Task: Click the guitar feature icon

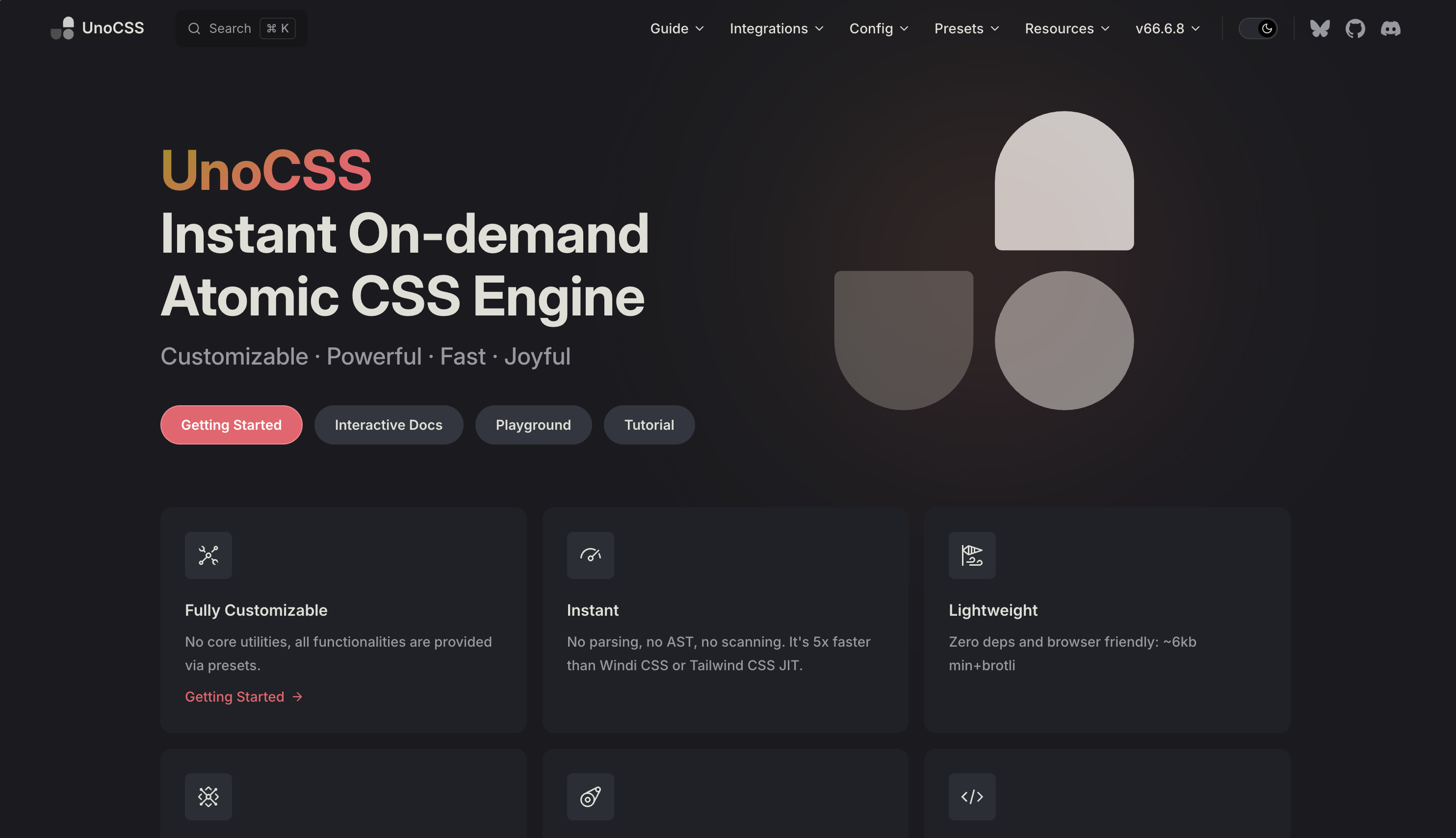Action: [590, 797]
